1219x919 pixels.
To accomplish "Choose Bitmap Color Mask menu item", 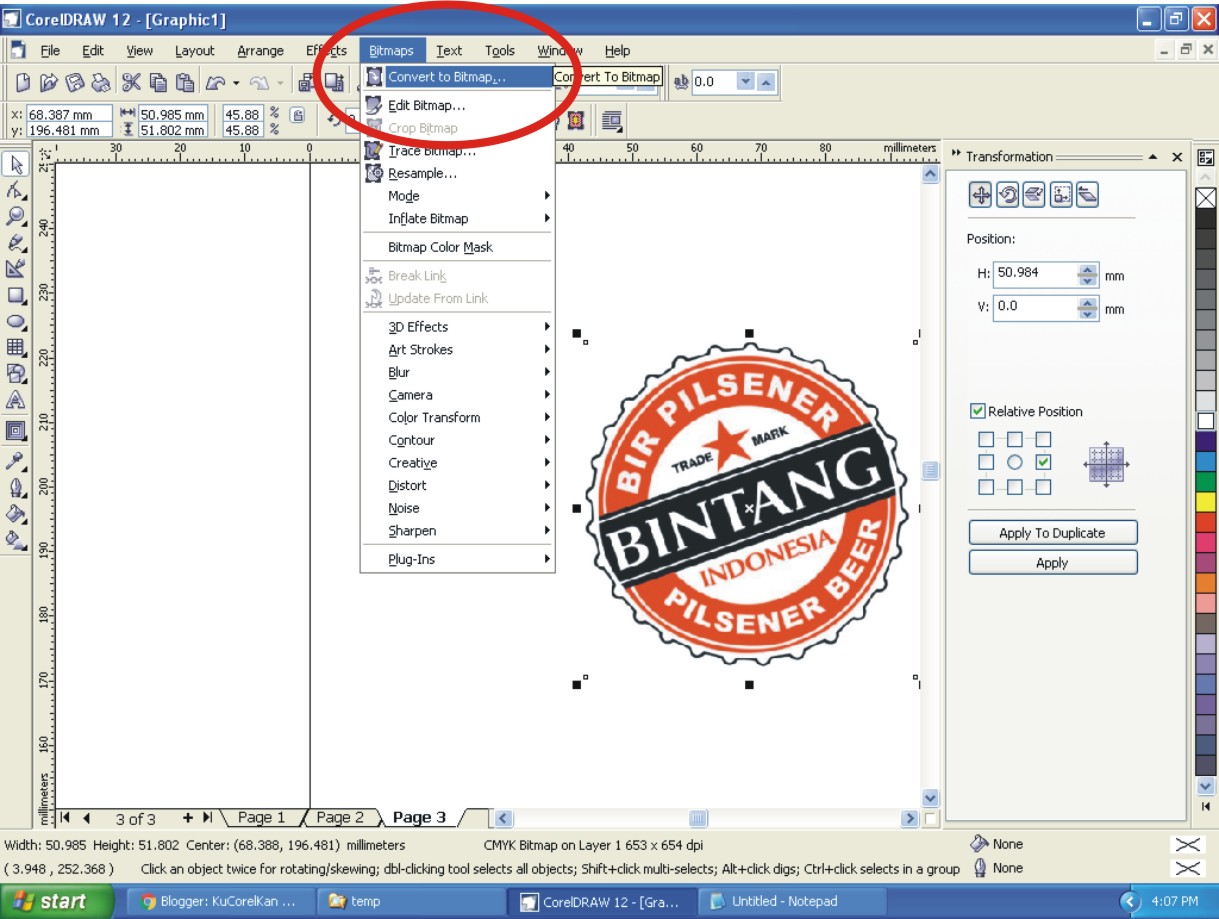I will 457,247.
